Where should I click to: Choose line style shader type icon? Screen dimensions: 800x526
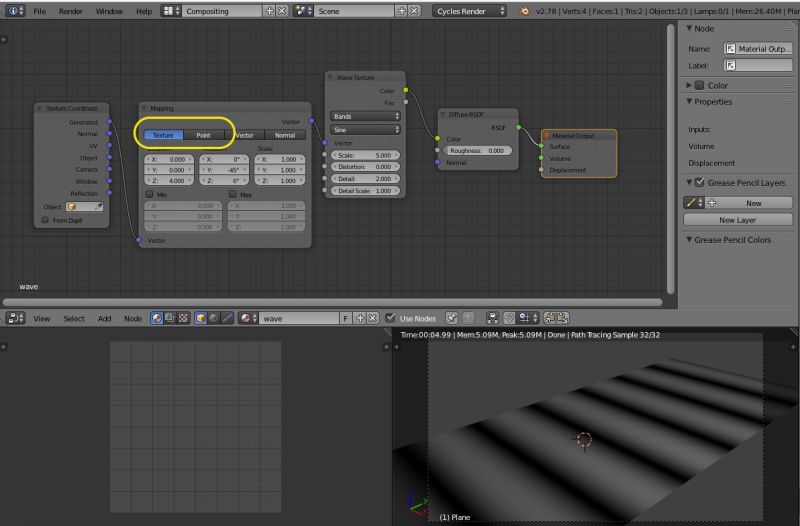(227, 318)
